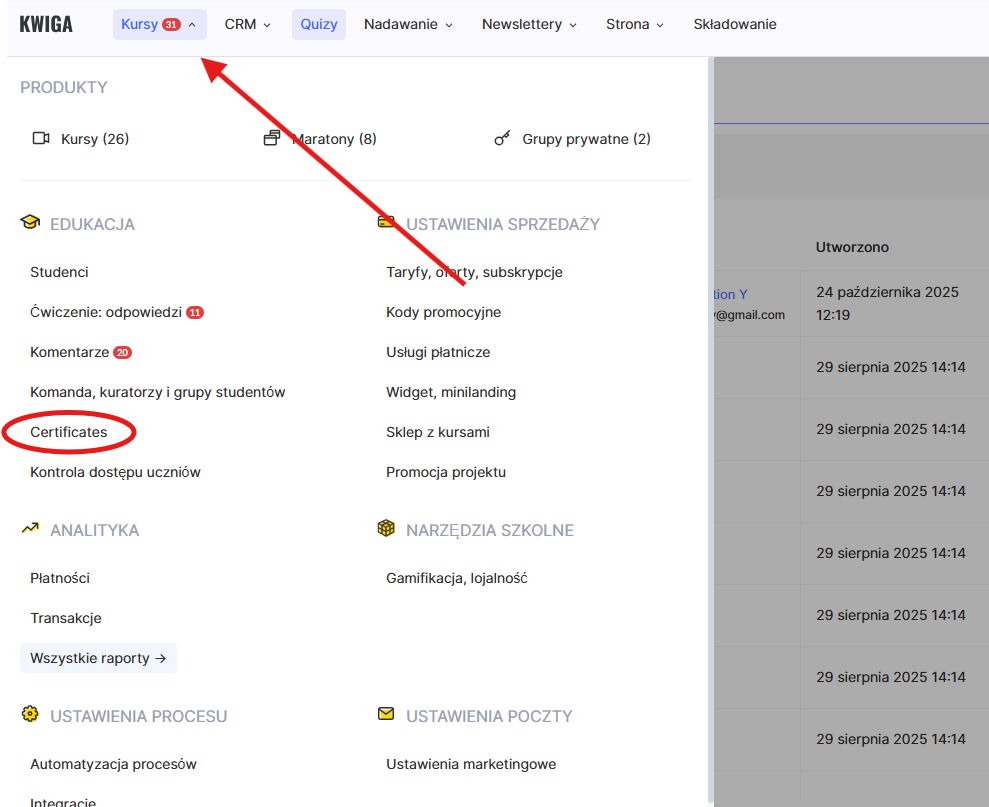Click the gear Ustawienia procesu icon

click(x=30, y=715)
